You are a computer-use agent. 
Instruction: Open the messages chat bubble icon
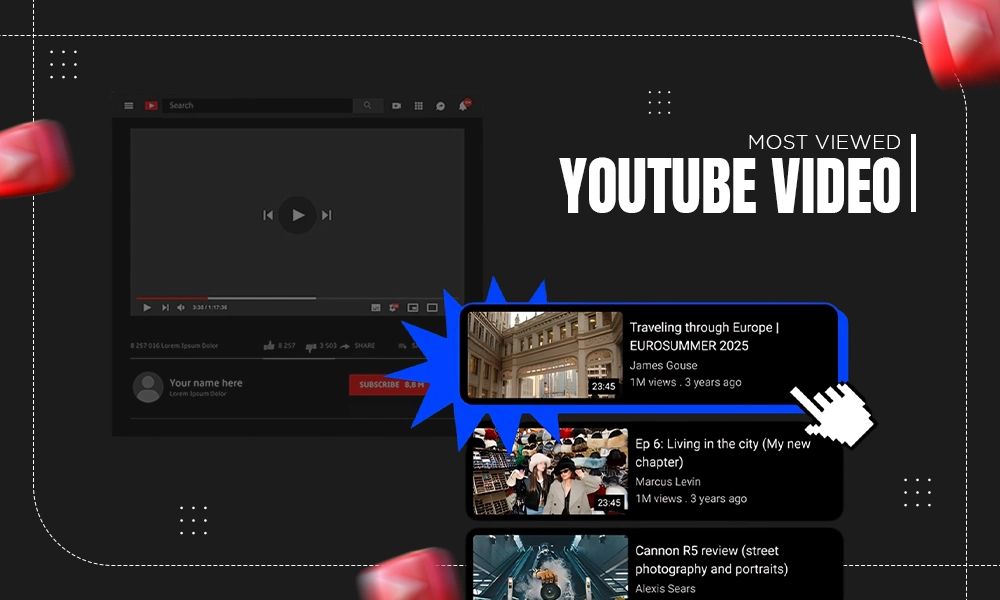440,106
